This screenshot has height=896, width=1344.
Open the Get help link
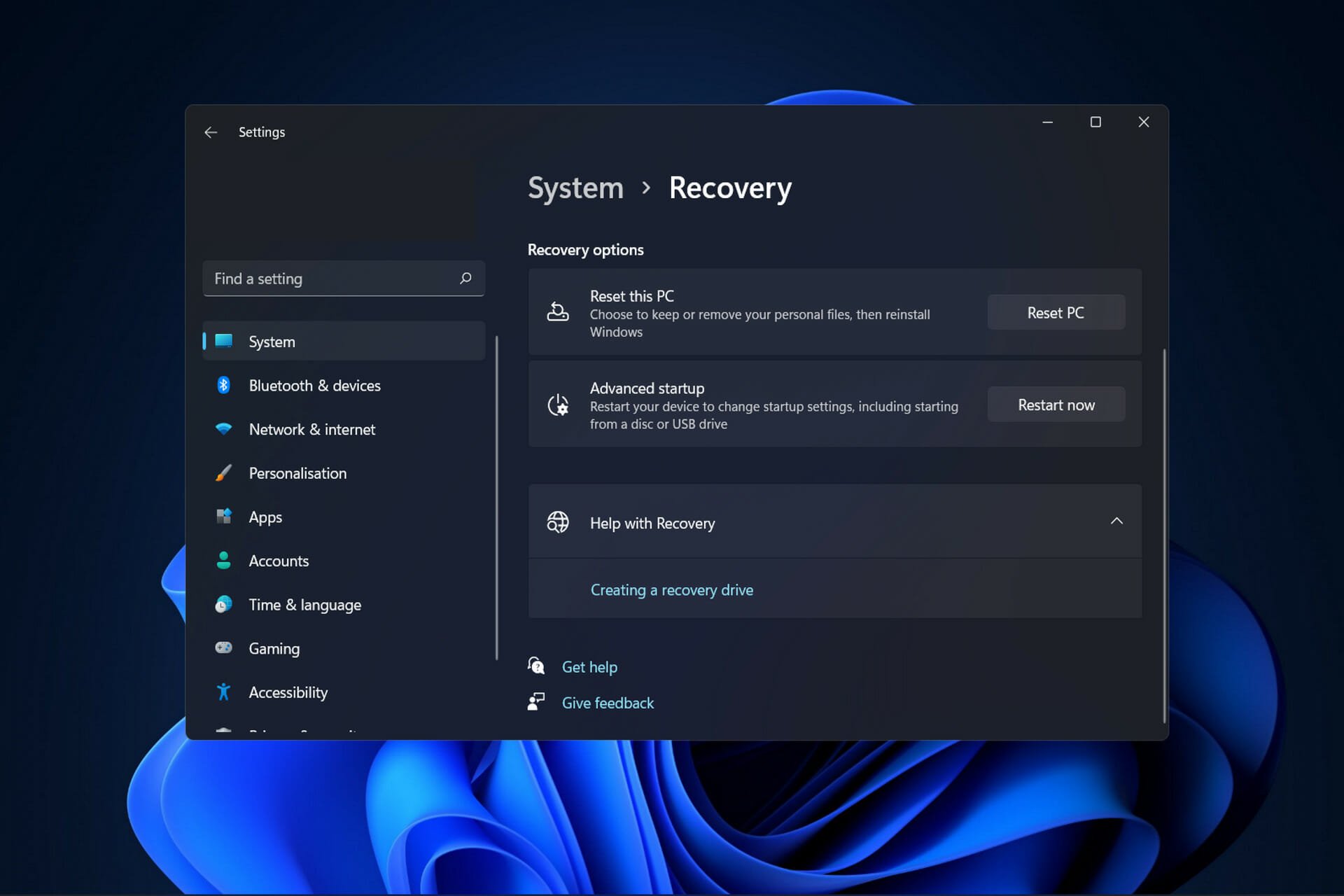(x=589, y=667)
